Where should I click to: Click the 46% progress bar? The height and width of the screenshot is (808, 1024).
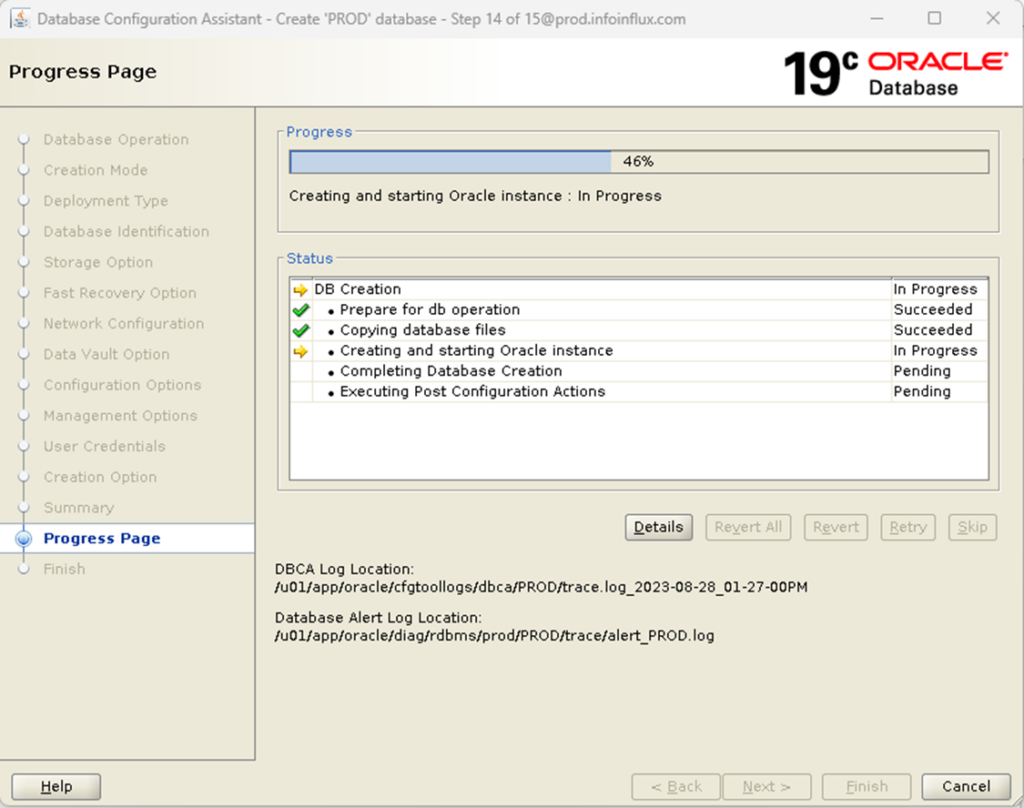point(637,160)
